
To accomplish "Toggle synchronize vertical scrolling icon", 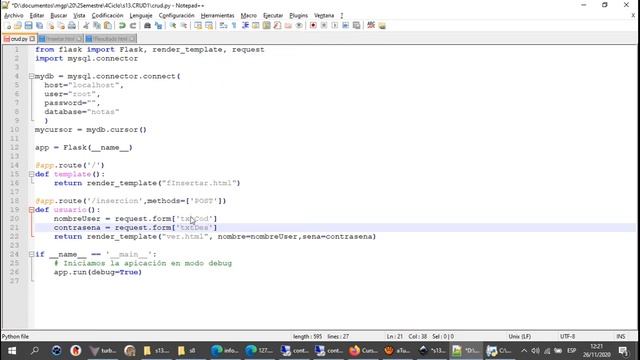I will (x=198, y=26).
